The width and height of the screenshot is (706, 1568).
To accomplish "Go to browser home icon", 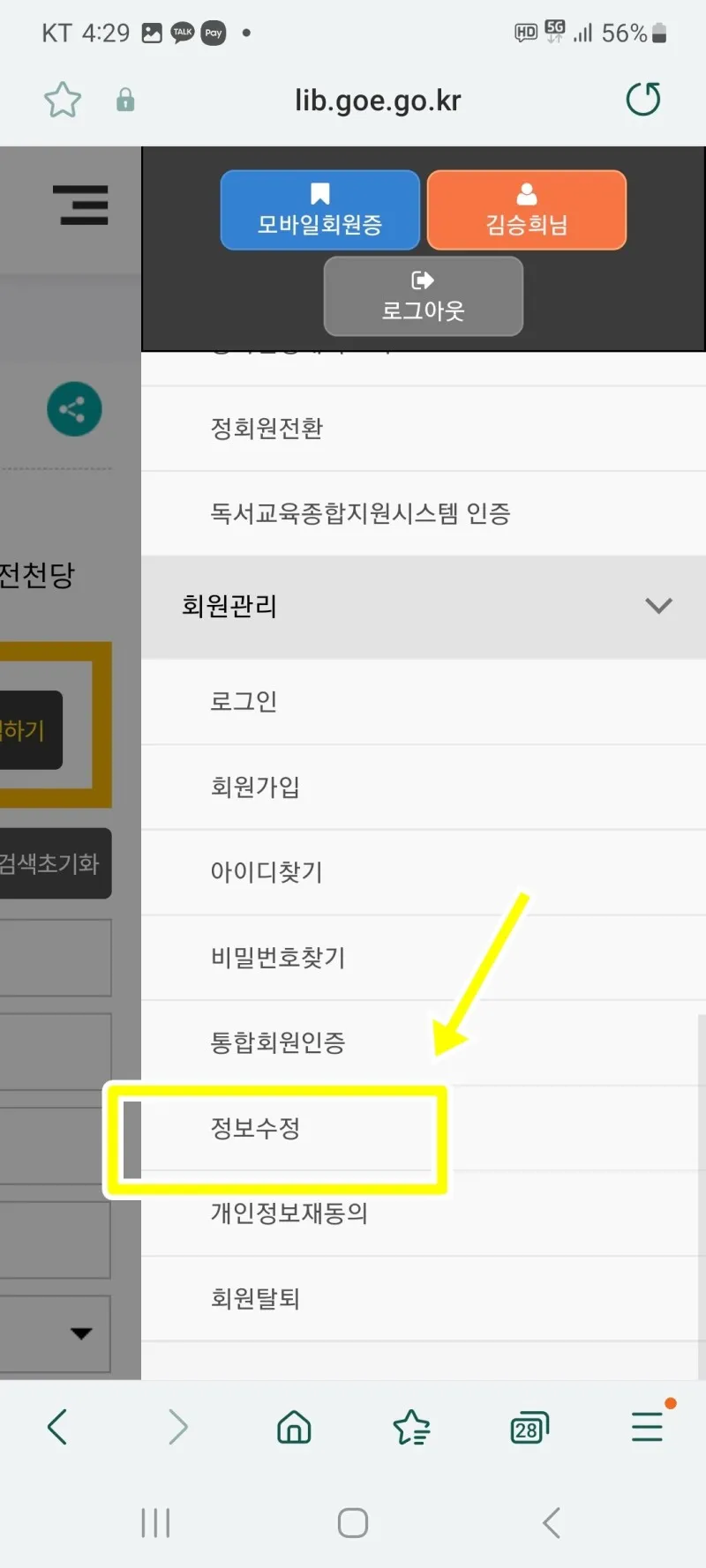I will coord(294,1426).
